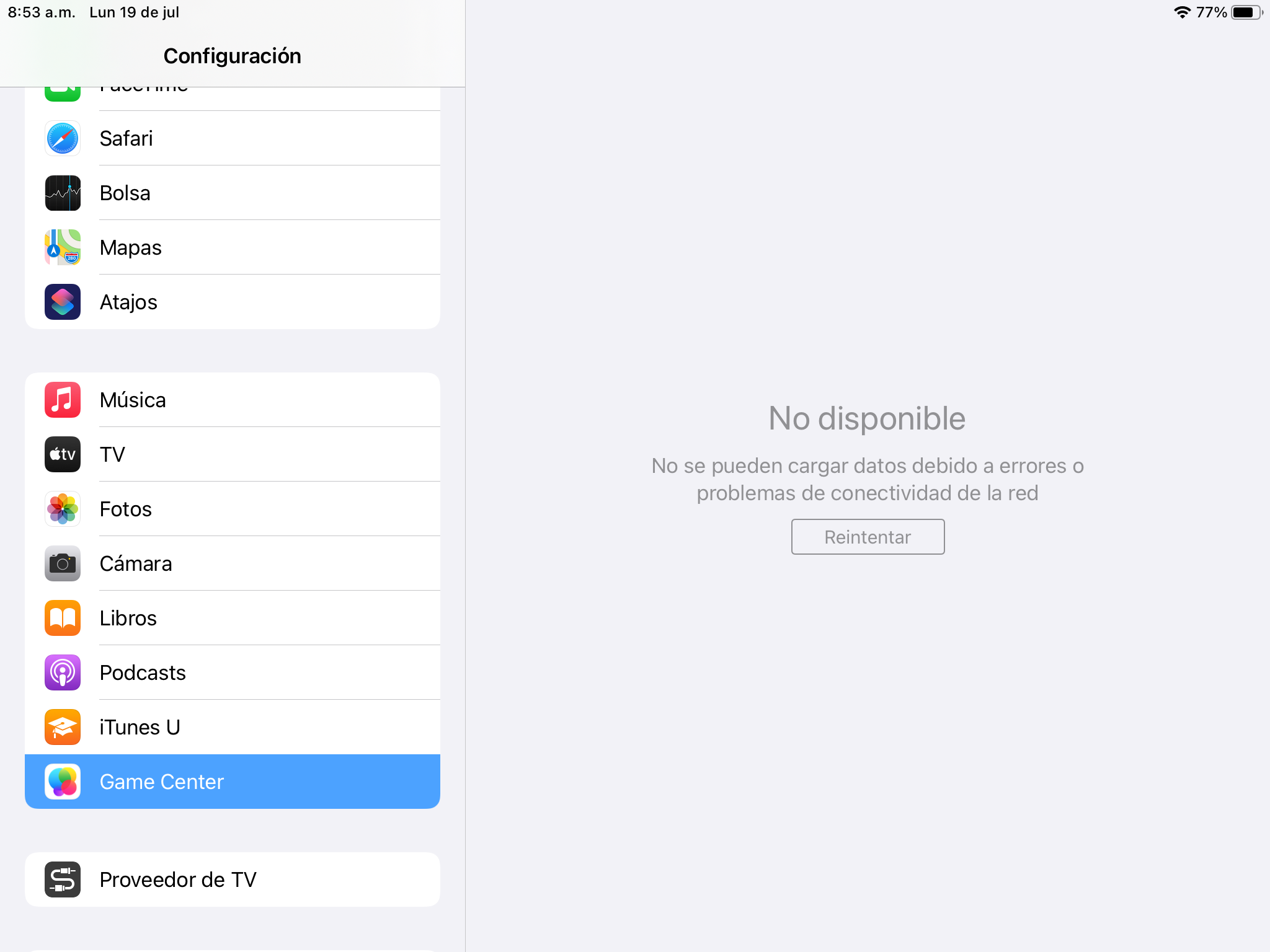Tap the Configuración header title
This screenshot has height=952, width=1270.
(233, 56)
